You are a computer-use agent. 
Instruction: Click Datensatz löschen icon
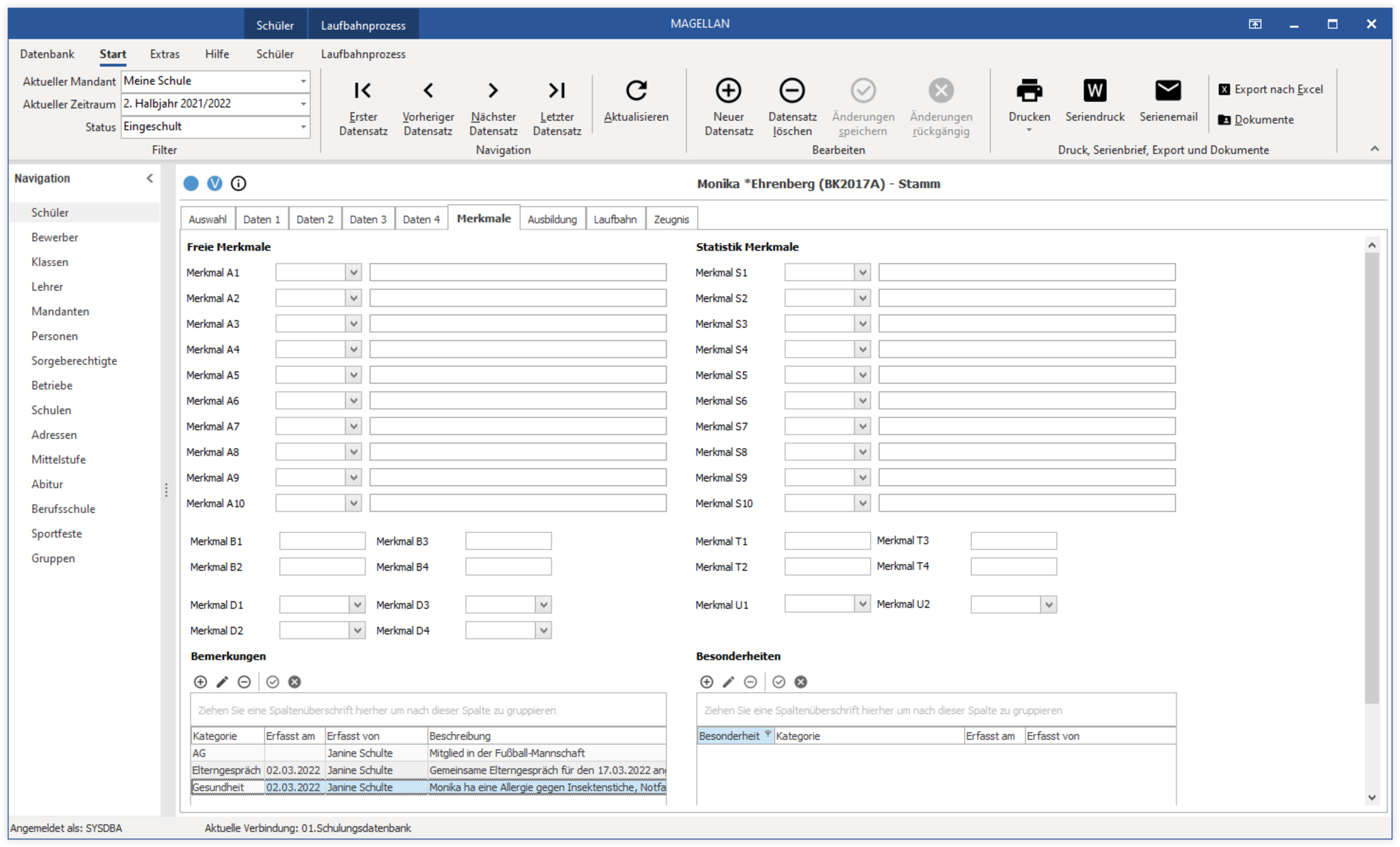click(791, 91)
